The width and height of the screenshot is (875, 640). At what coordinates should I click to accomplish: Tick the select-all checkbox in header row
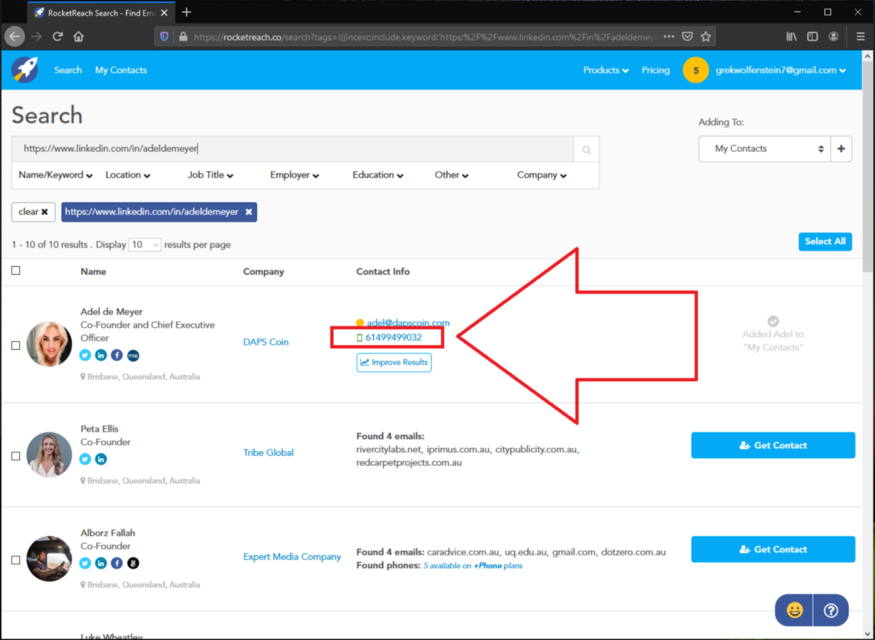(16, 271)
